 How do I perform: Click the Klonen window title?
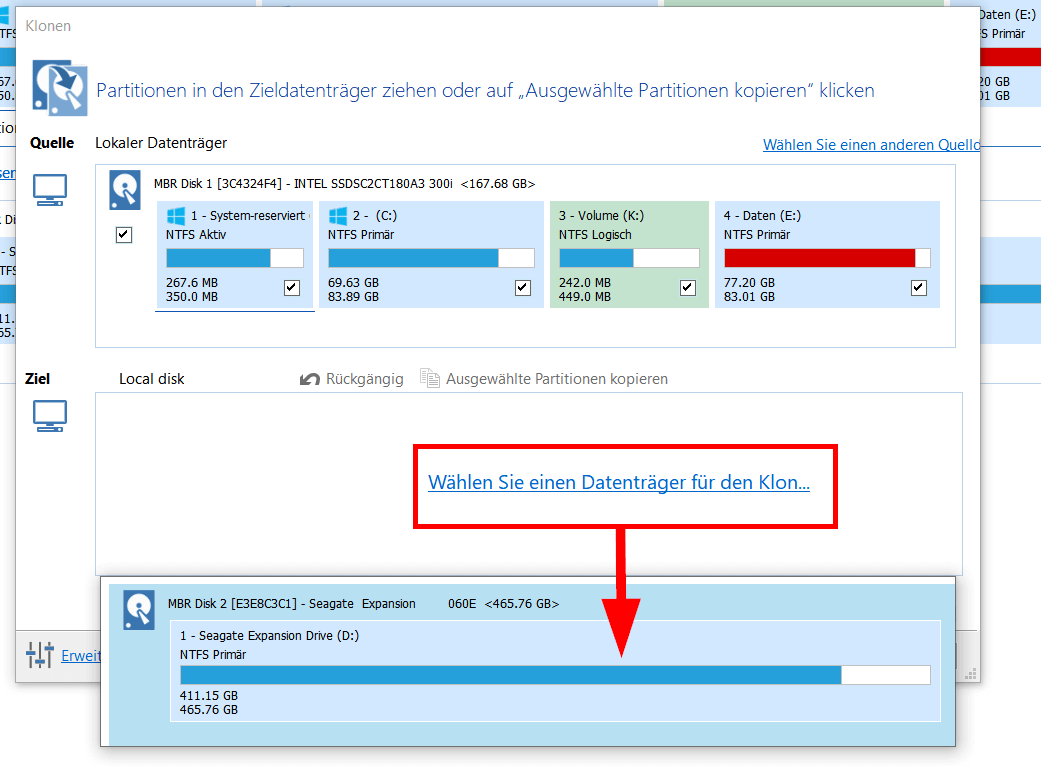(x=48, y=26)
